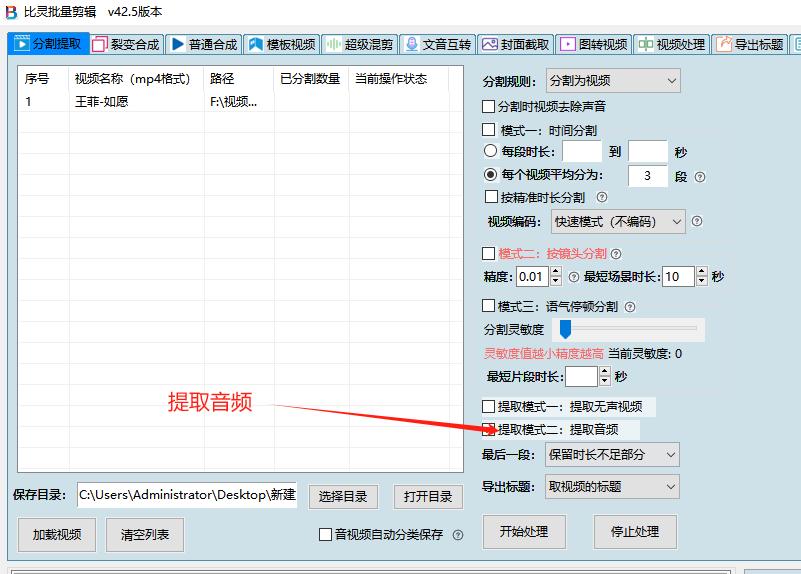
Task: Switch to the 裂变合成 tab
Action: coord(126,44)
